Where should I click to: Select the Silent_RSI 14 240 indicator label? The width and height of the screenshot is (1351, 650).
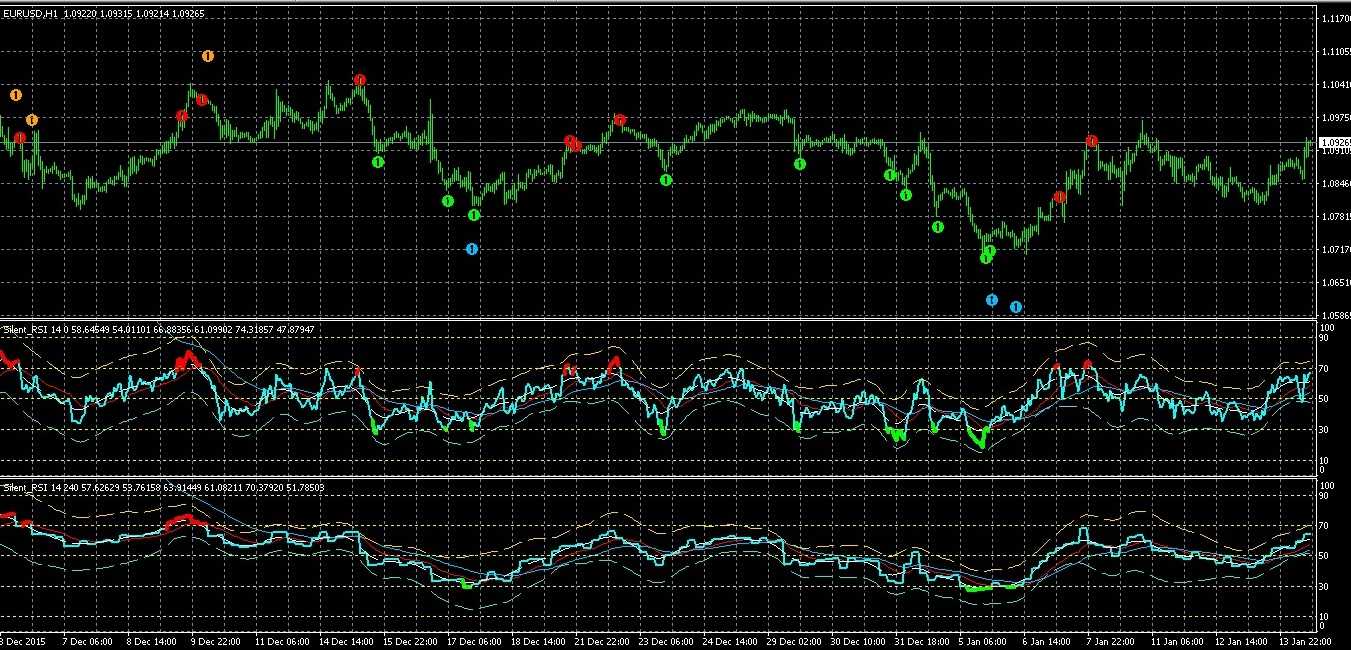42,486
